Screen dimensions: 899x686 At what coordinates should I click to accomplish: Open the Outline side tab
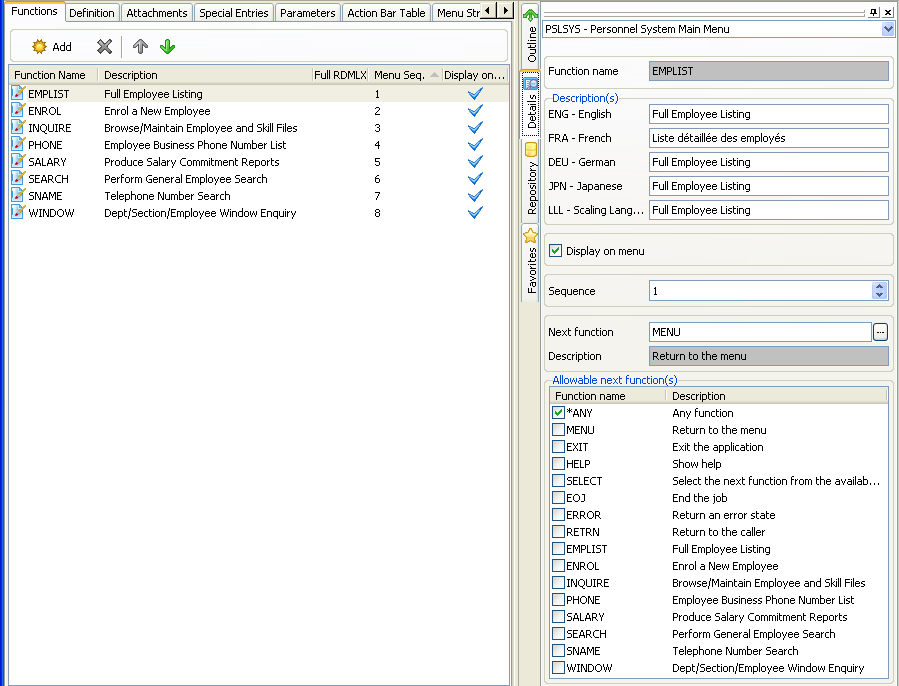pos(531,38)
